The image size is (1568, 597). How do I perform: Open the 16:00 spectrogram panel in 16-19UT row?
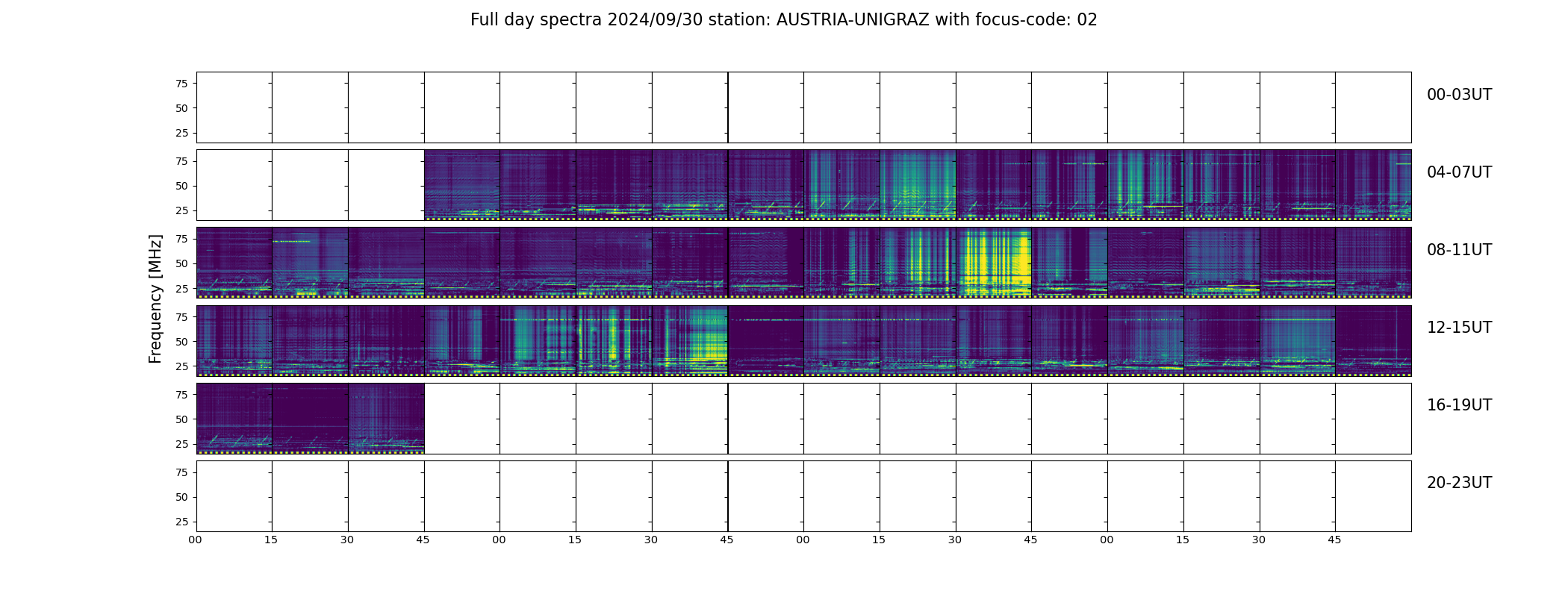tap(234, 418)
